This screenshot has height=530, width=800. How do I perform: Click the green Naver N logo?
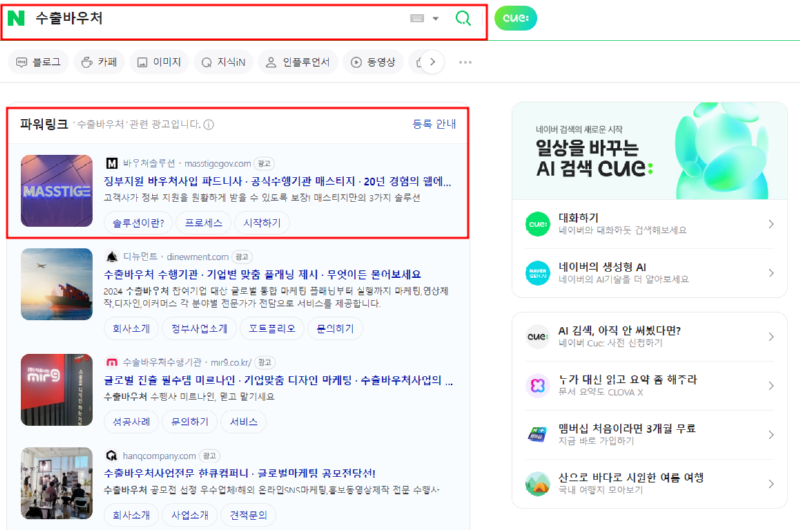[x=16, y=18]
